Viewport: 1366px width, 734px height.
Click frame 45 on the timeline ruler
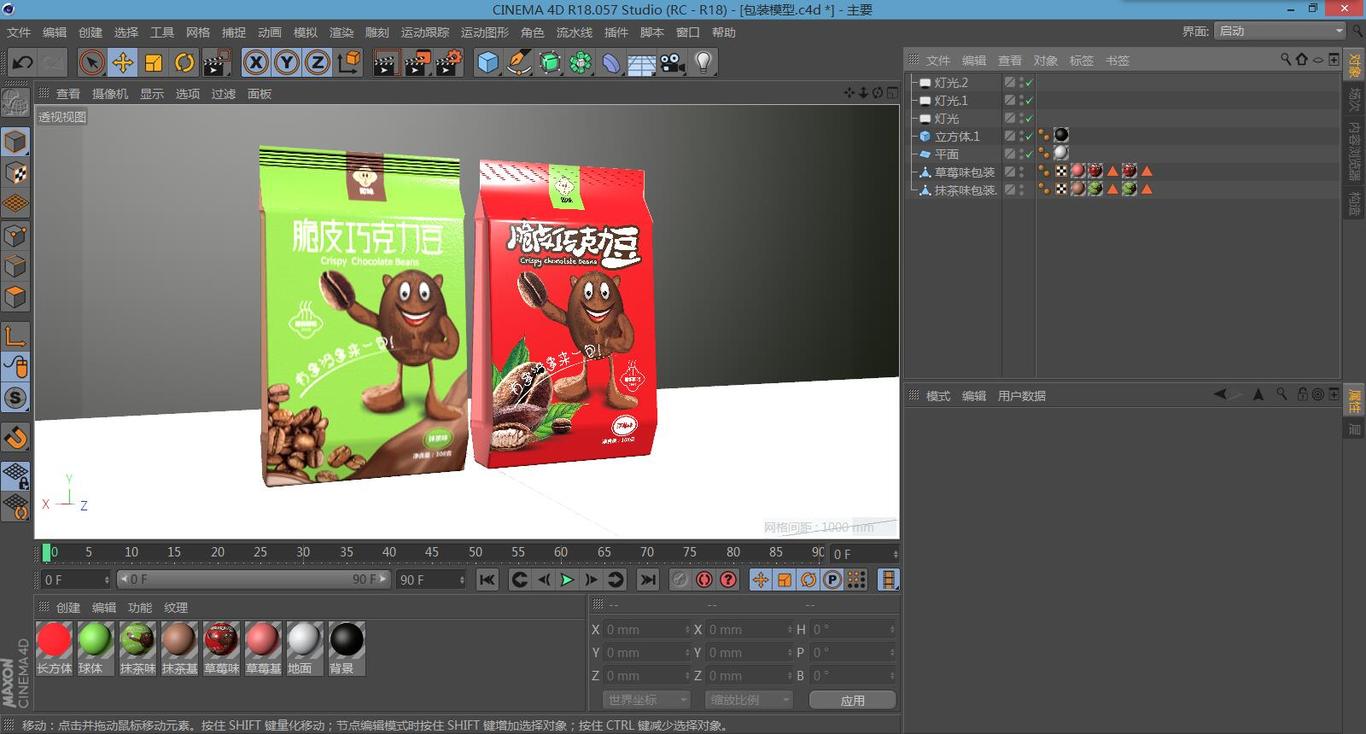pos(432,552)
